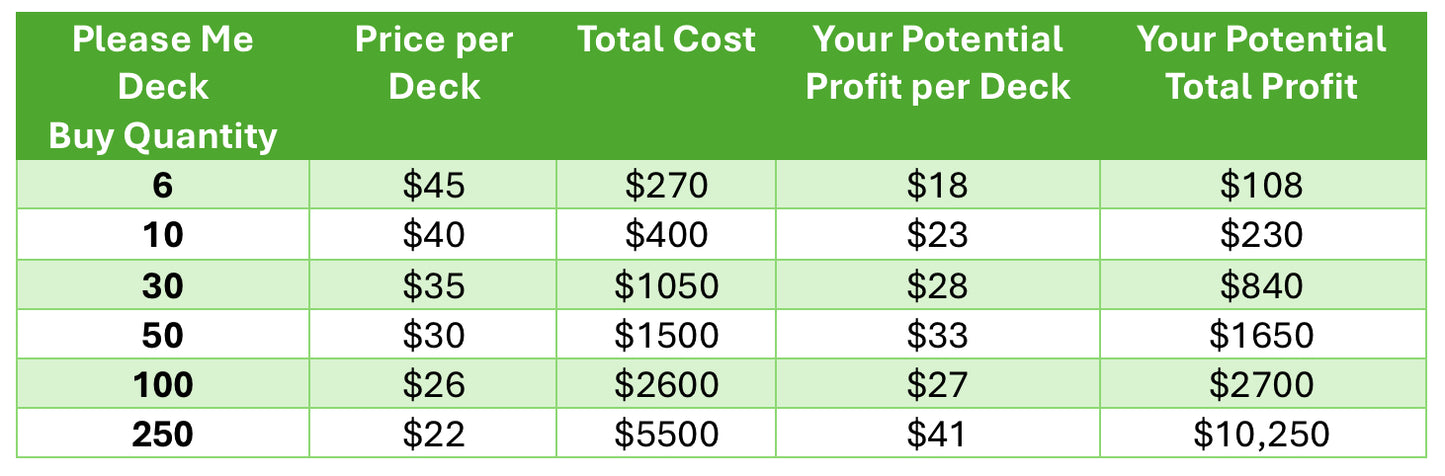Click the quantity 100 cell

tap(163, 383)
